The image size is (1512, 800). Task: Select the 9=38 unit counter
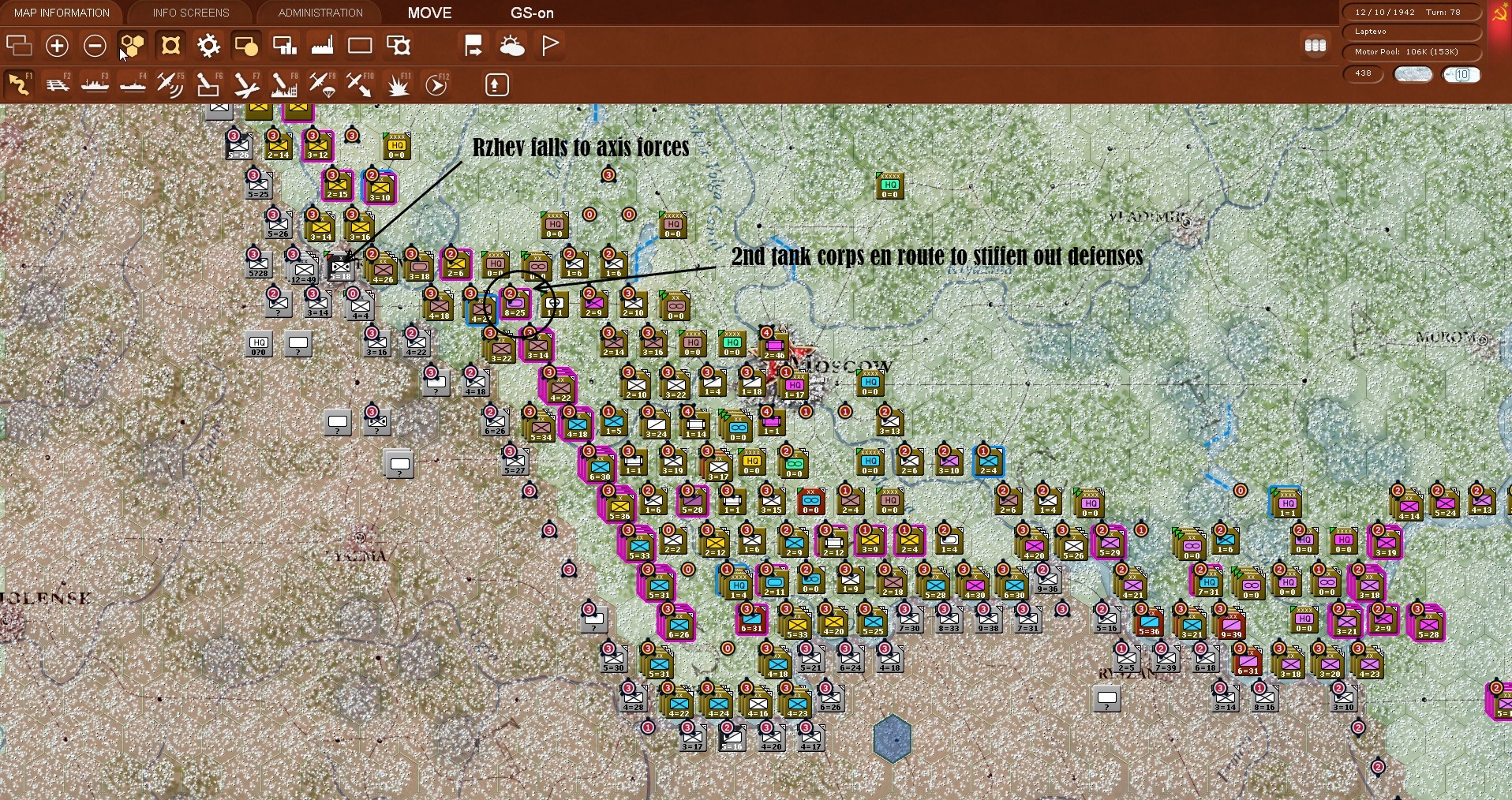(x=989, y=619)
